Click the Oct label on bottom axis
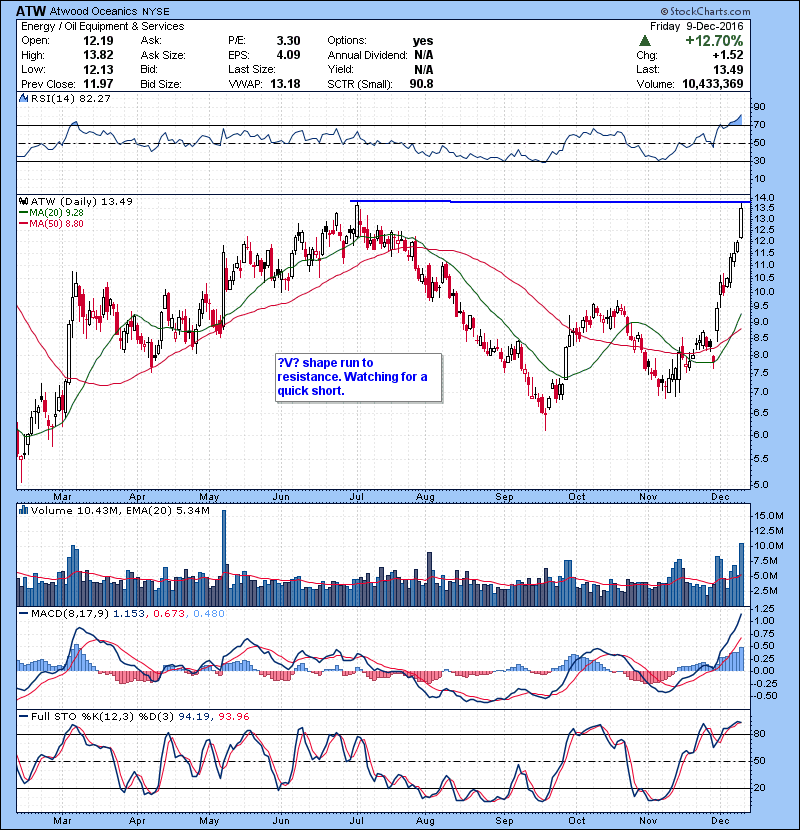The height and width of the screenshot is (830, 800). click(x=577, y=820)
